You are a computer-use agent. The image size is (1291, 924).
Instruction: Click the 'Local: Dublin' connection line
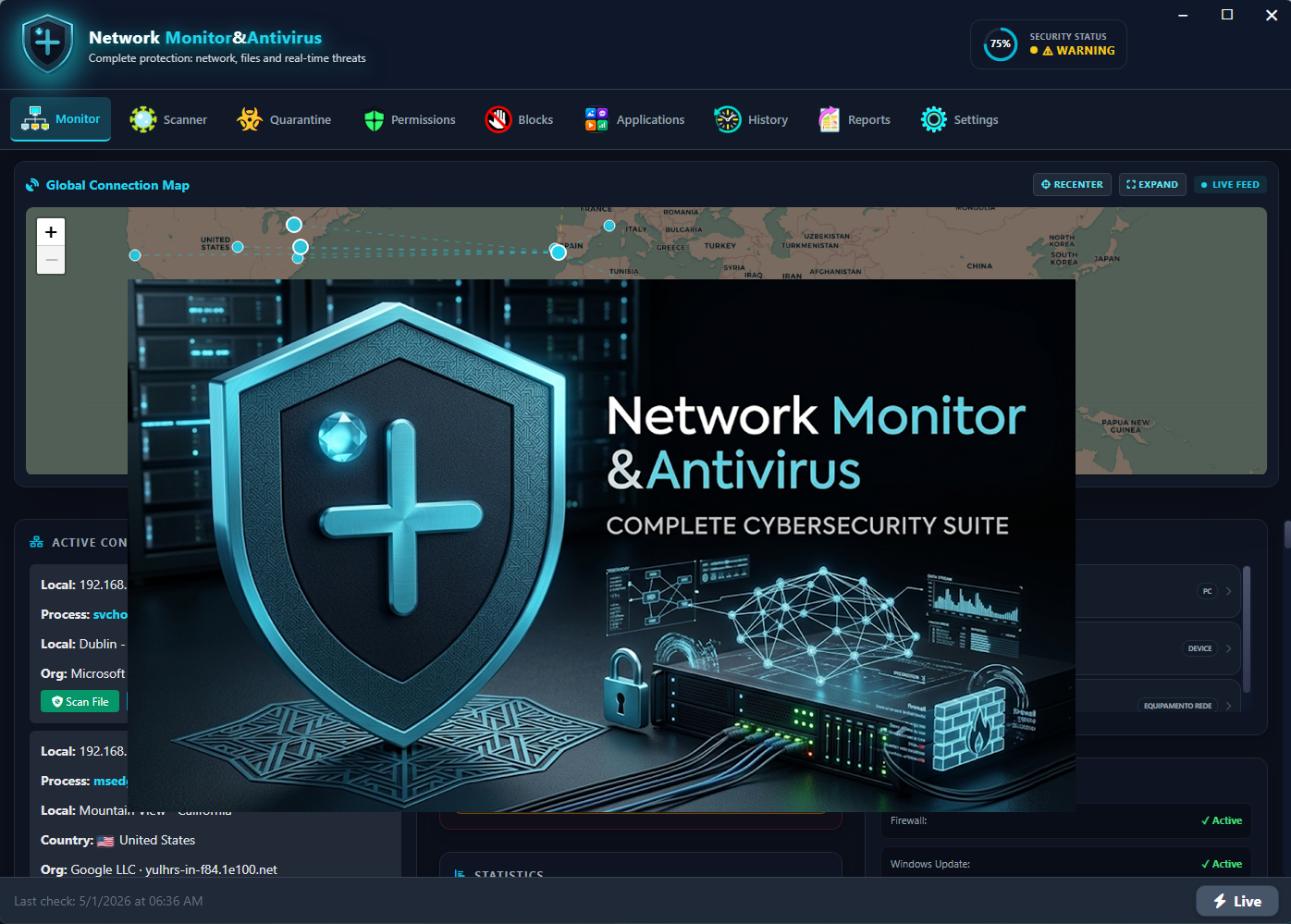tap(83, 644)
